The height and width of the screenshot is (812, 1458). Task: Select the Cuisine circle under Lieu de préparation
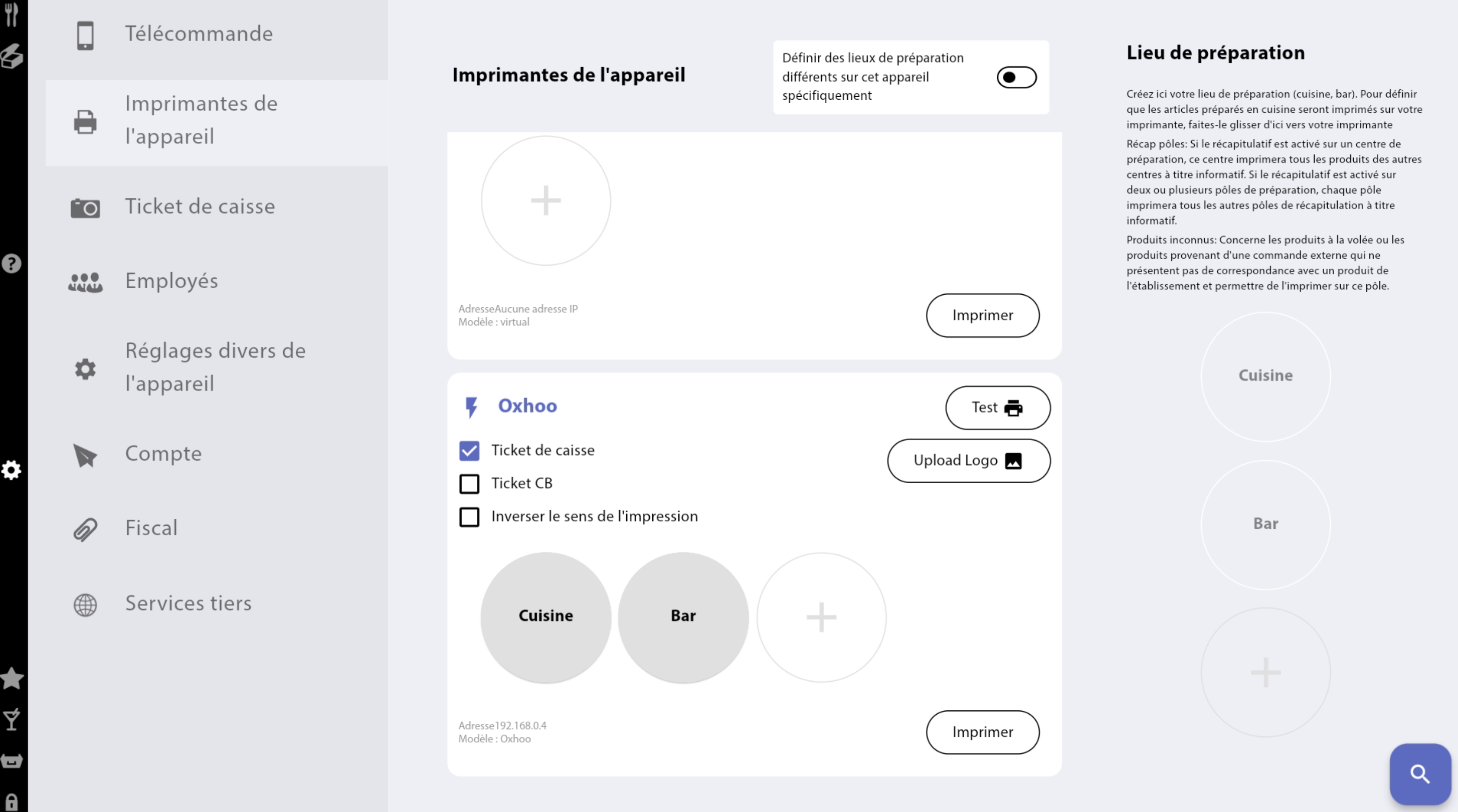1265,376
